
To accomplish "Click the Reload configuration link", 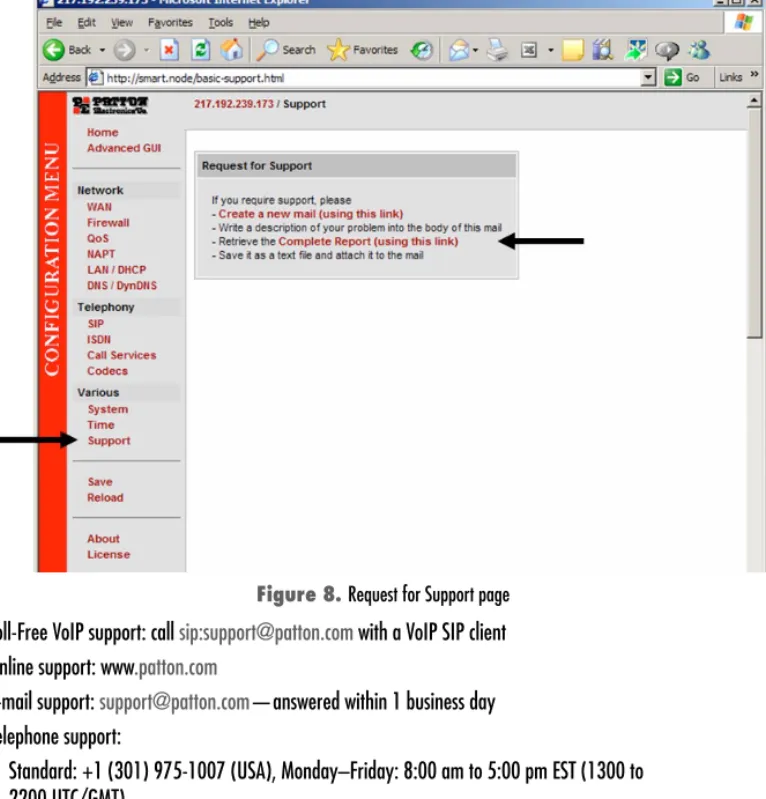I will pos(105,498).
